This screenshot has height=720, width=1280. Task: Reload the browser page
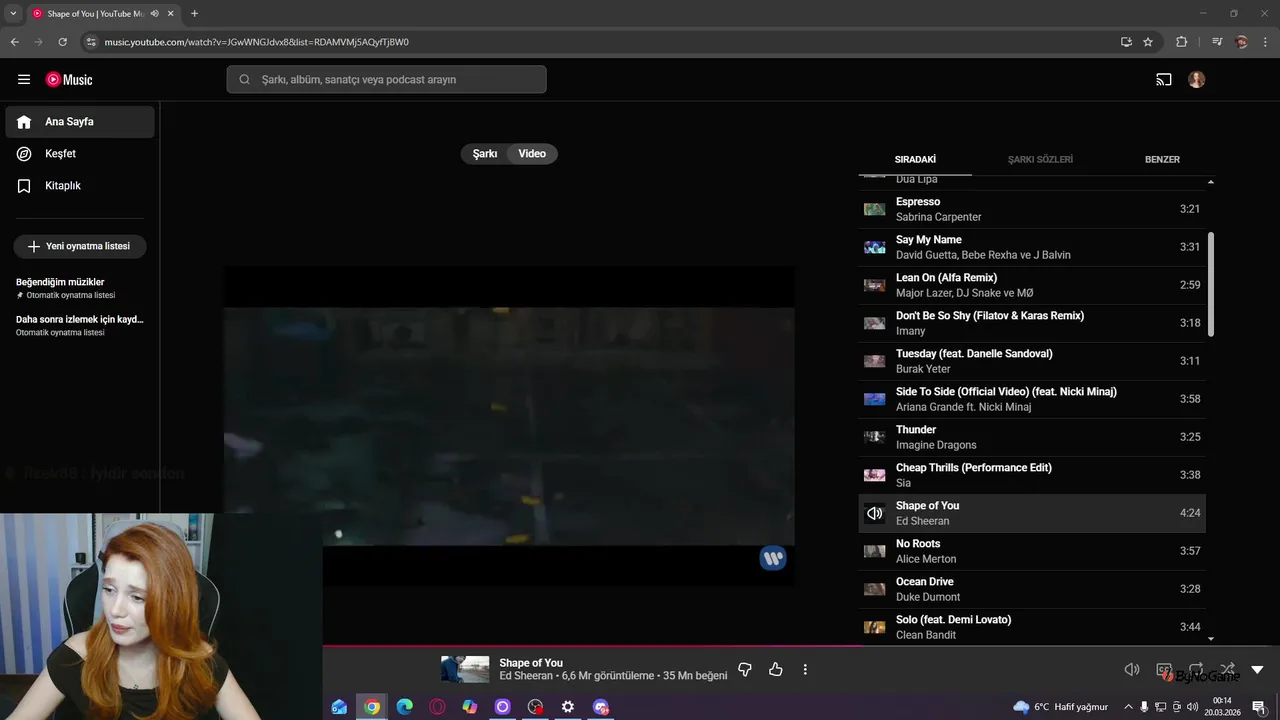pos(62,42)
